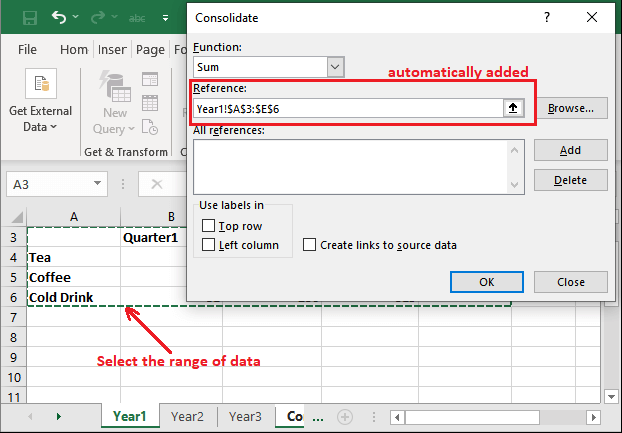Select row 3 header

(13, 238)
